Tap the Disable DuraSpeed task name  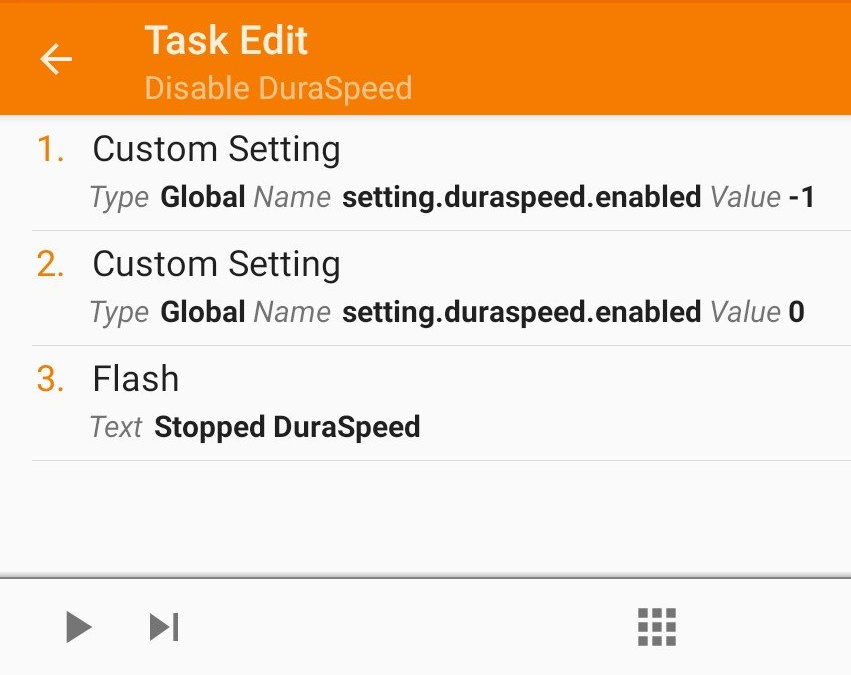coord(278,88)
